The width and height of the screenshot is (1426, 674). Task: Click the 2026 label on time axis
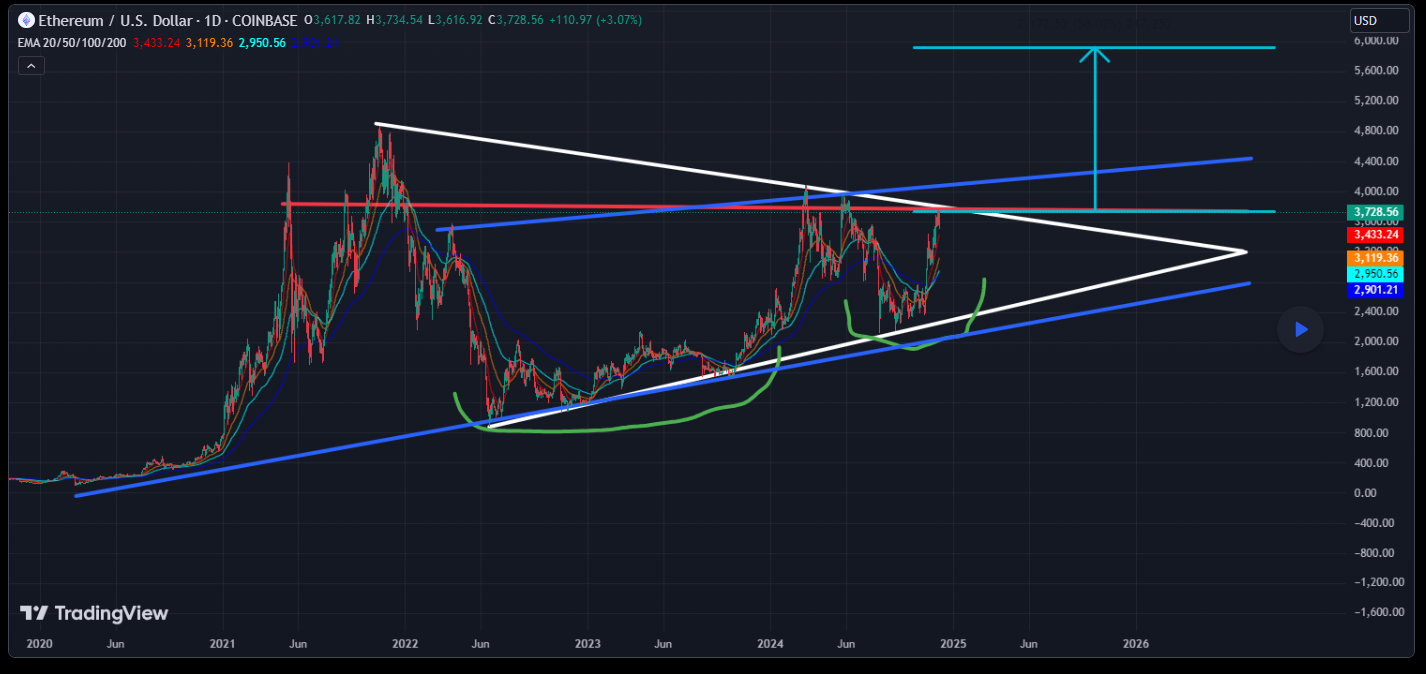click(x=1135, y=644)
